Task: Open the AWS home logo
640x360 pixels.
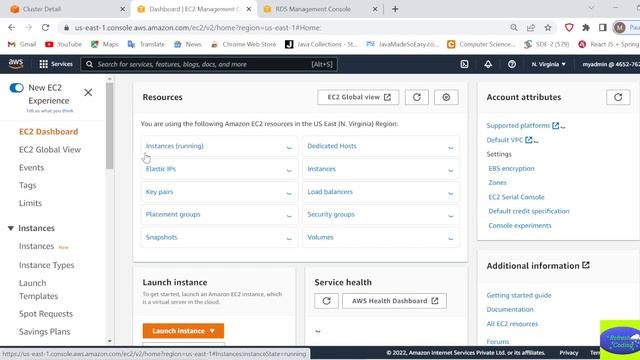Action: 16,64
